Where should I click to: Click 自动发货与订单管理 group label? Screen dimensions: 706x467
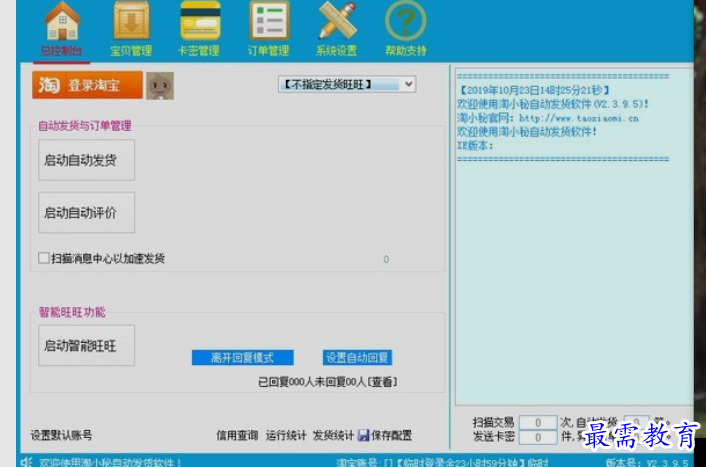pyautogui.click(x=85, y=126)
